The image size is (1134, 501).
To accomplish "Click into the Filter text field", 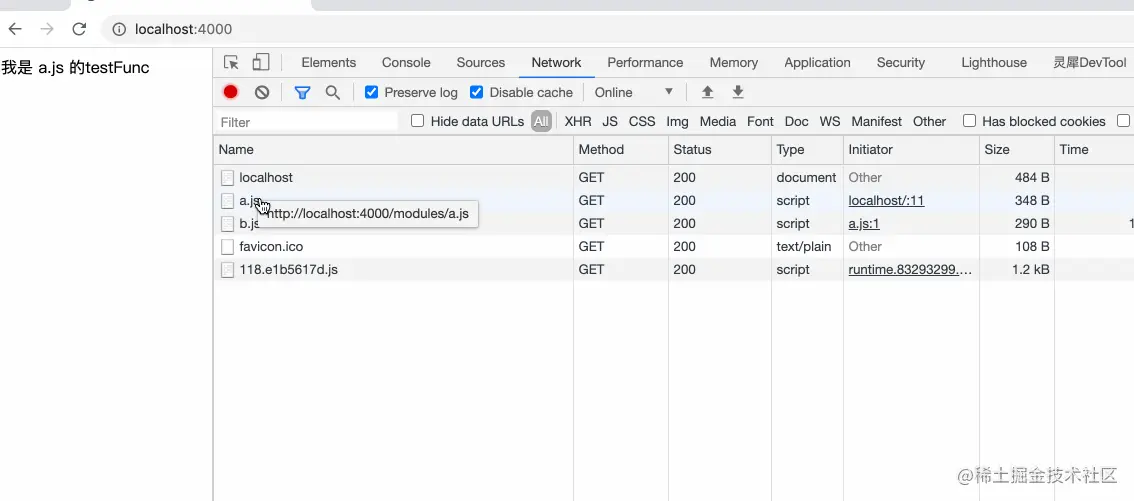I will (x=307, y=122).
